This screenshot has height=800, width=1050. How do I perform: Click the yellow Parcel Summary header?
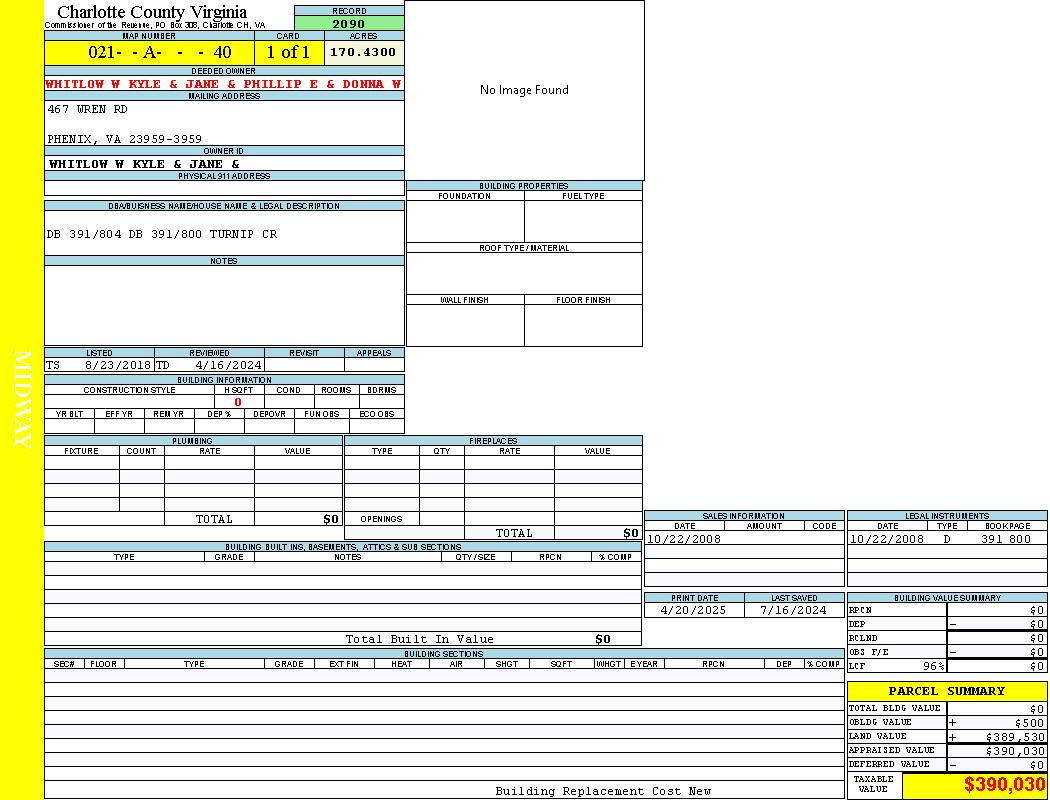click(946, 691)
